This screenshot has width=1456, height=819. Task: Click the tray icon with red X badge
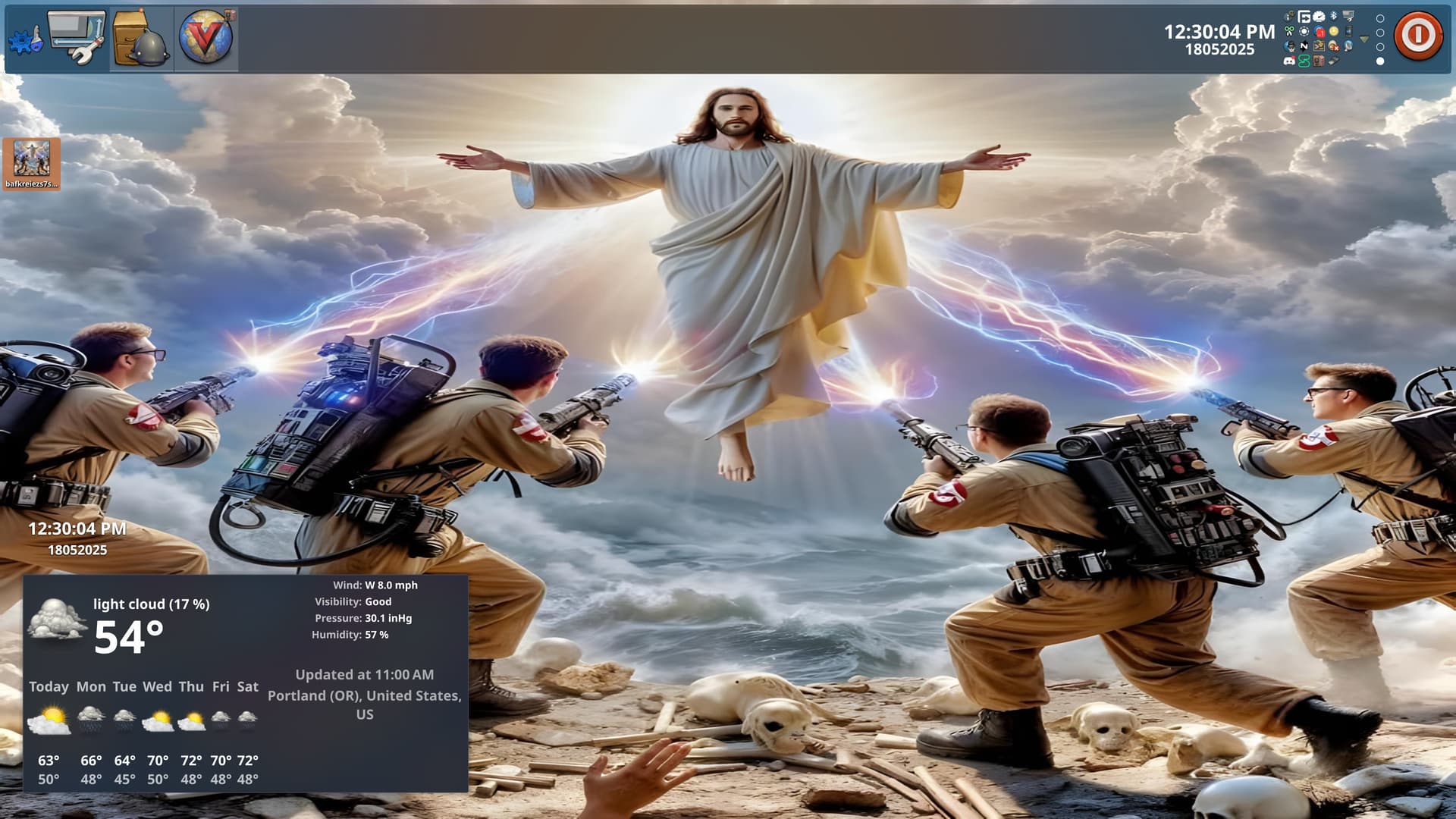(x=1334, y=45)
